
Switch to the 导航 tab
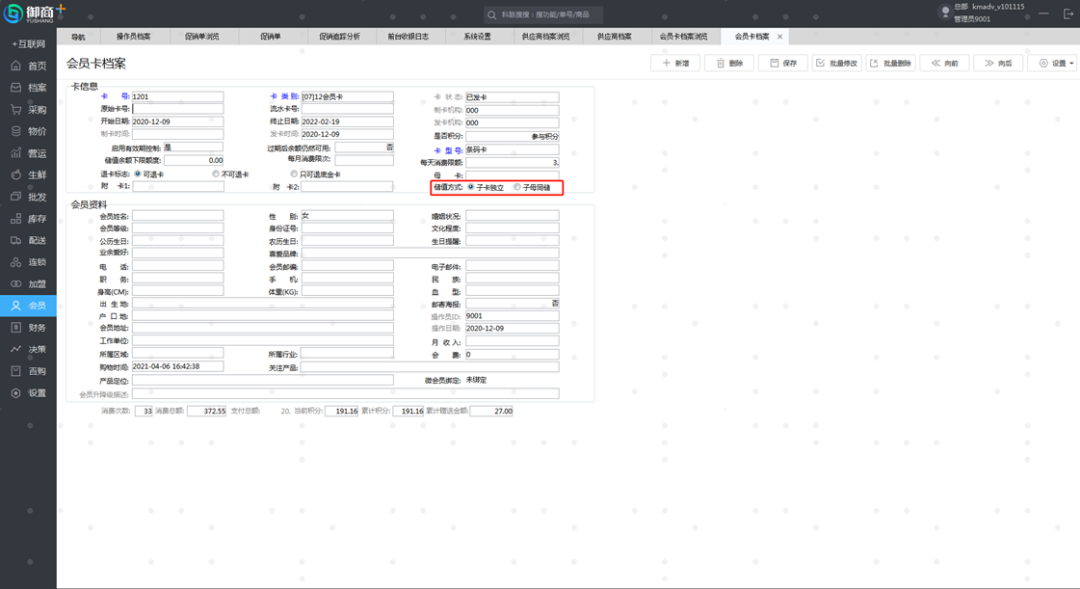[79, 37]
